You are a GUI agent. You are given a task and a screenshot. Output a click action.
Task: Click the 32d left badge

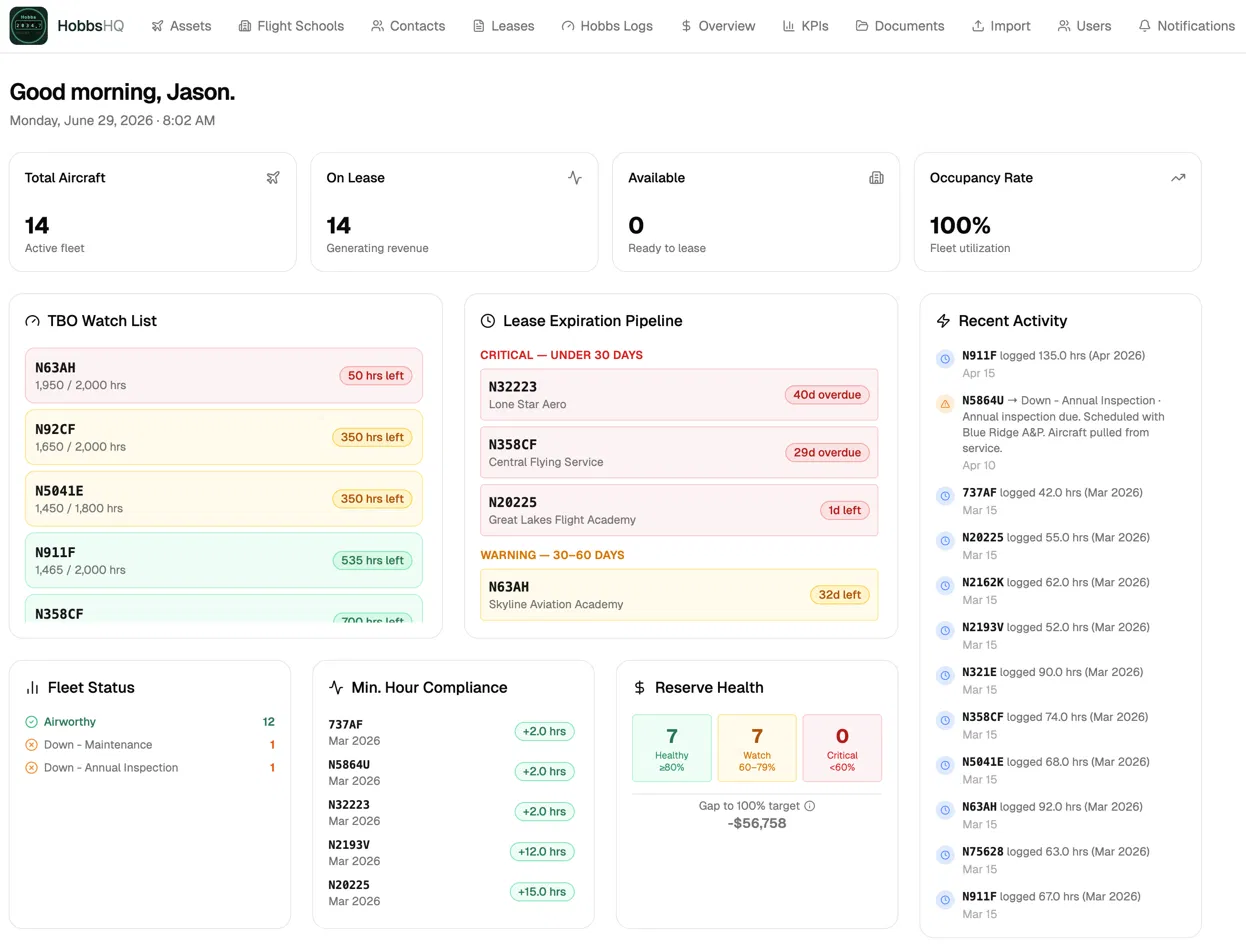(840, 595)
